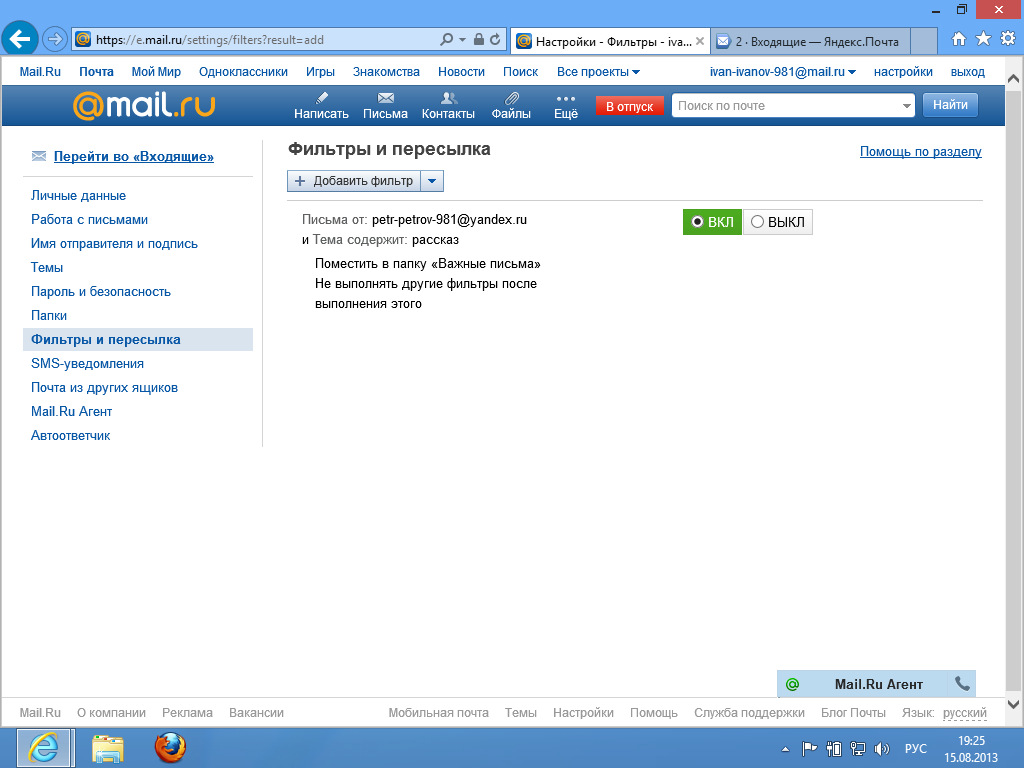Click the phone icon in Mail.Ru Агент bar

(962, 684)
